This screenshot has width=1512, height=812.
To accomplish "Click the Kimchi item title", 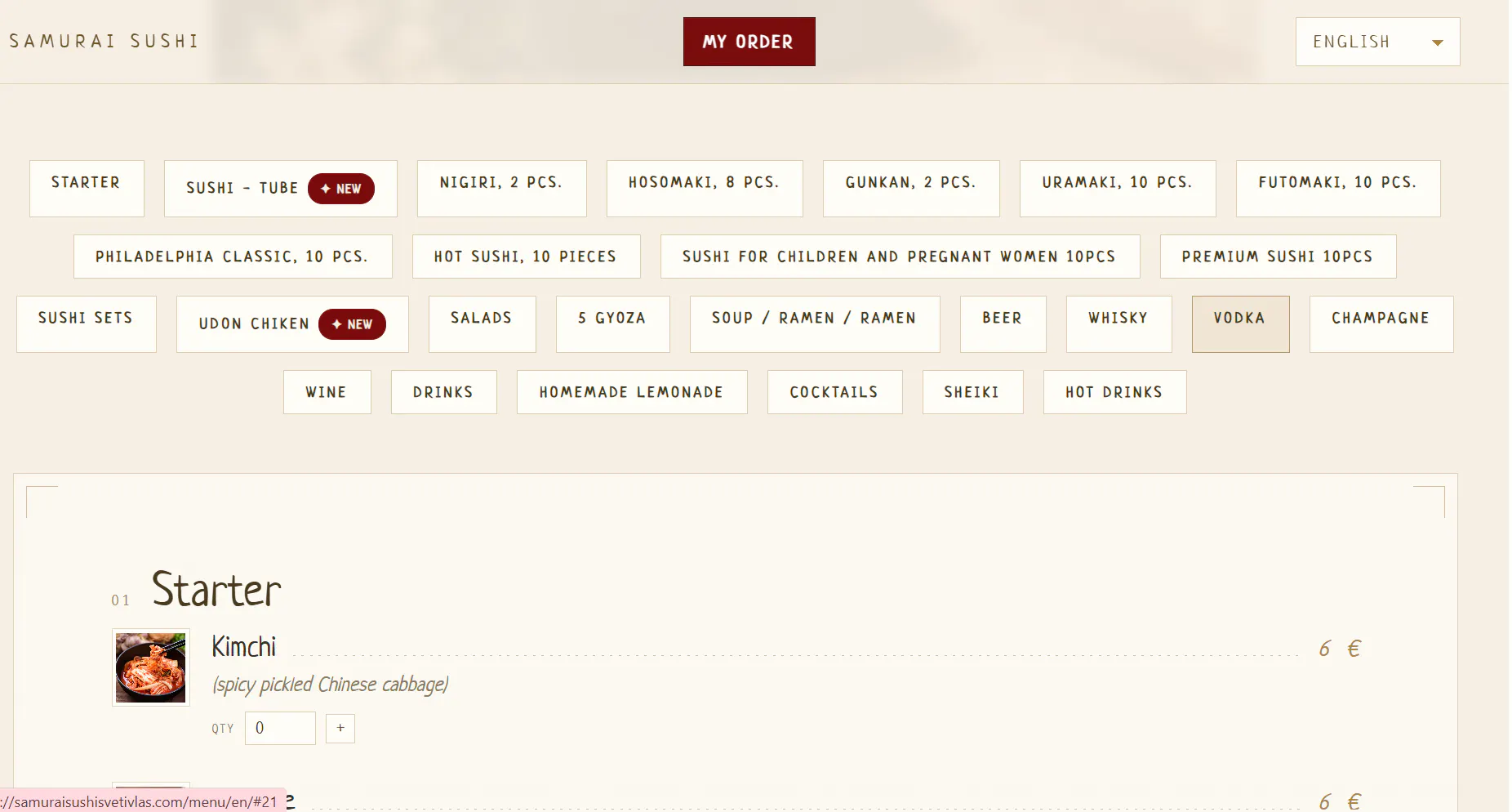I will 243,647.
